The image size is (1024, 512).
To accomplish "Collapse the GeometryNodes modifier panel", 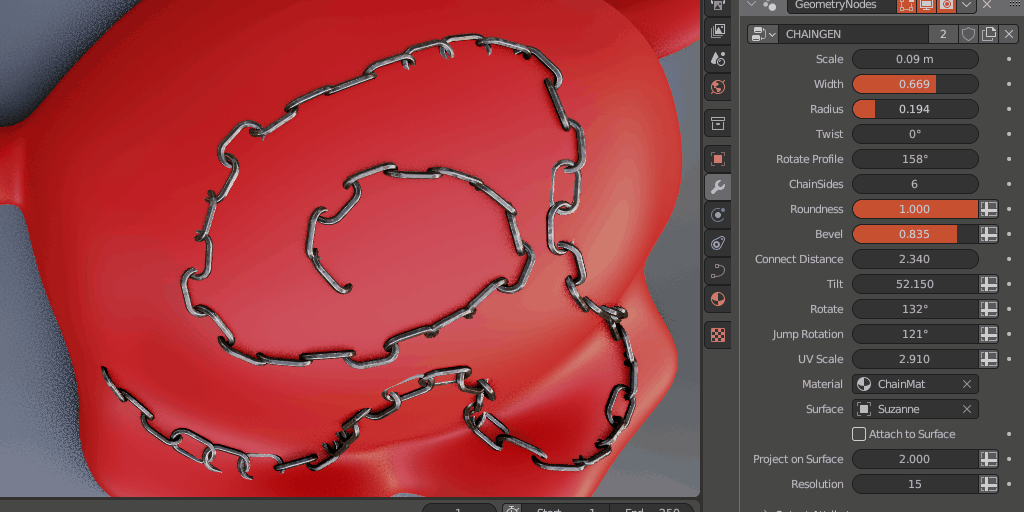I will coord(750,4).
